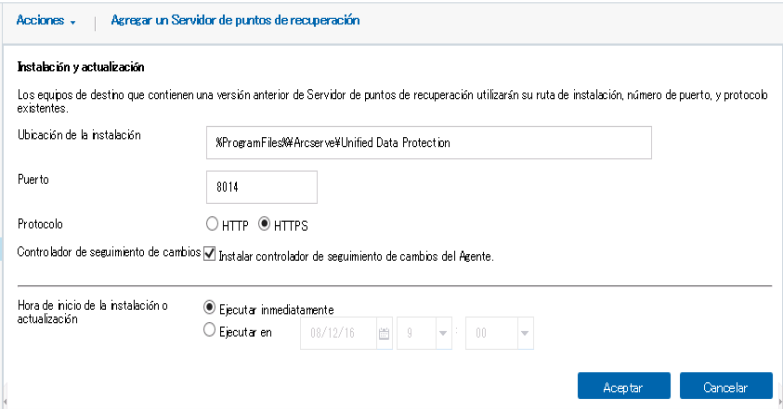
Task: Select the HTTPS protocol option
Action: (x=264, y=224)
